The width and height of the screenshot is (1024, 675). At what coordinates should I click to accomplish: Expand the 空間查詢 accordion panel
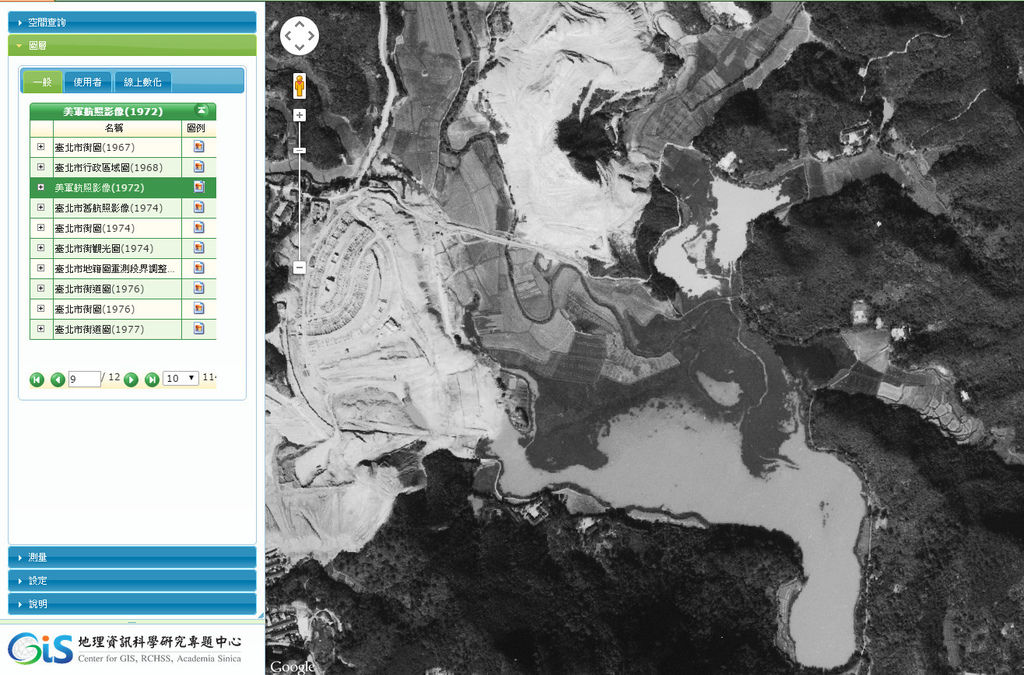(132, 22)
